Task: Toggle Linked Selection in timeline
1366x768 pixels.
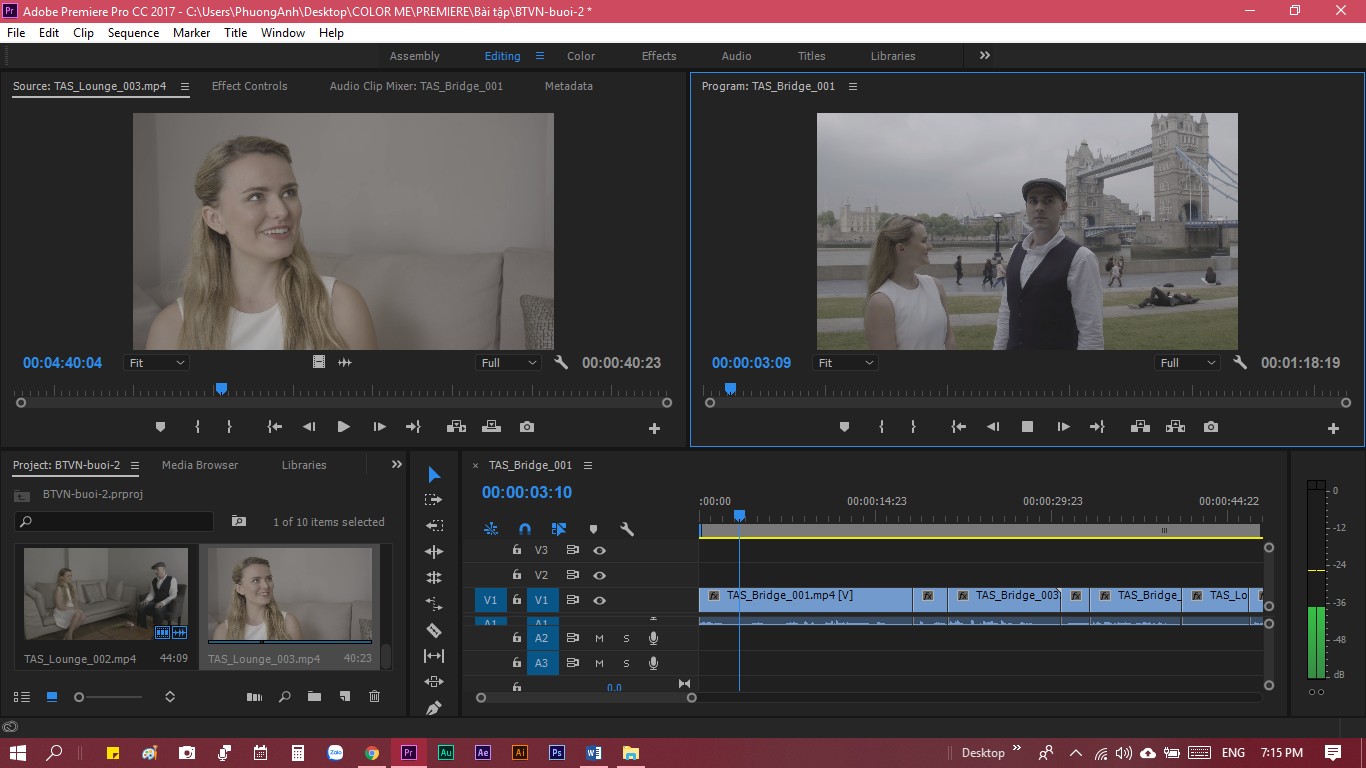Action: [x=559, y=529]
